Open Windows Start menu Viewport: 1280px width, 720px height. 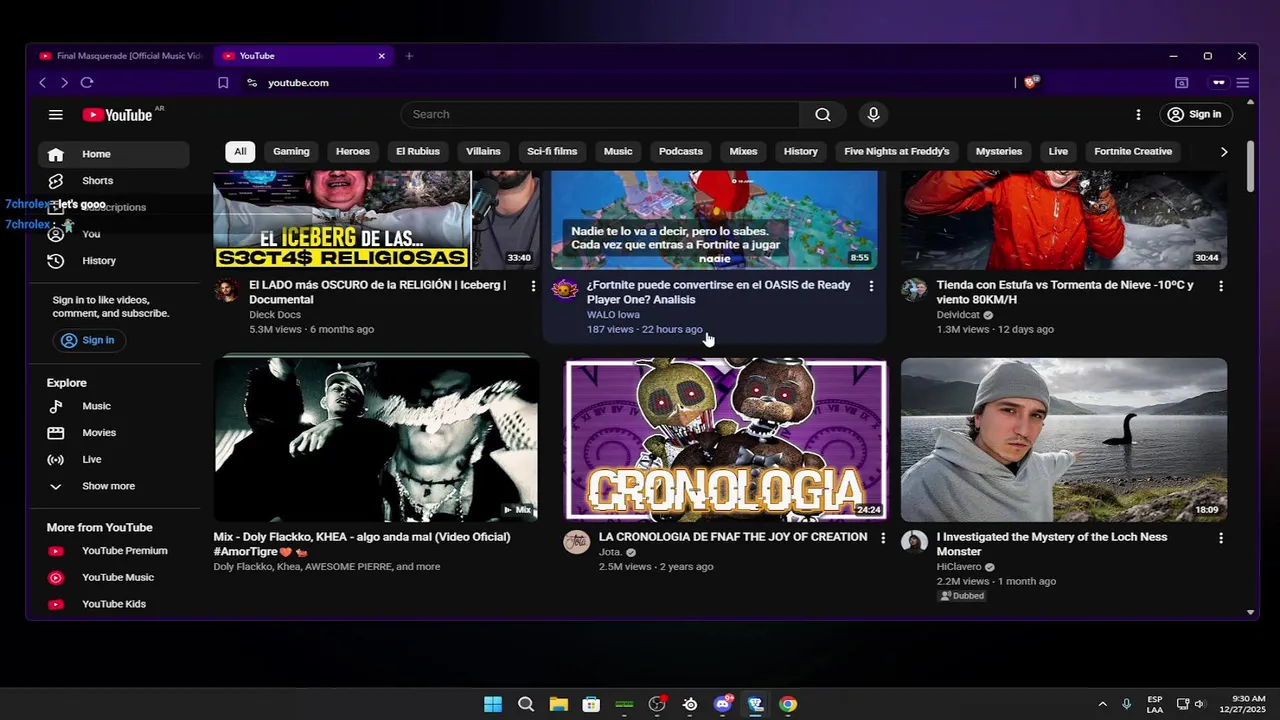493,704
